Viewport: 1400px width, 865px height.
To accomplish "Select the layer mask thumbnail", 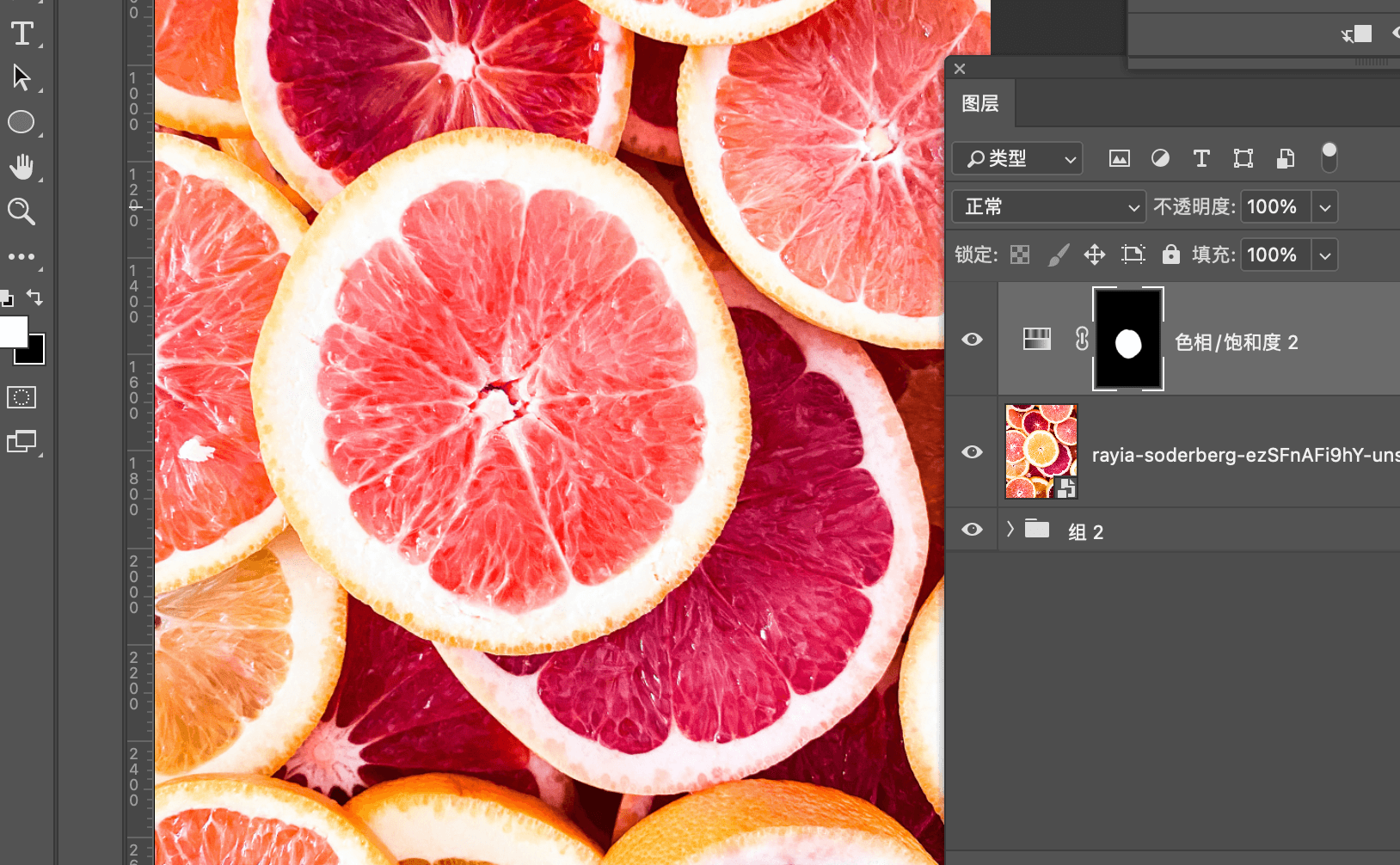I will 1127,340.
